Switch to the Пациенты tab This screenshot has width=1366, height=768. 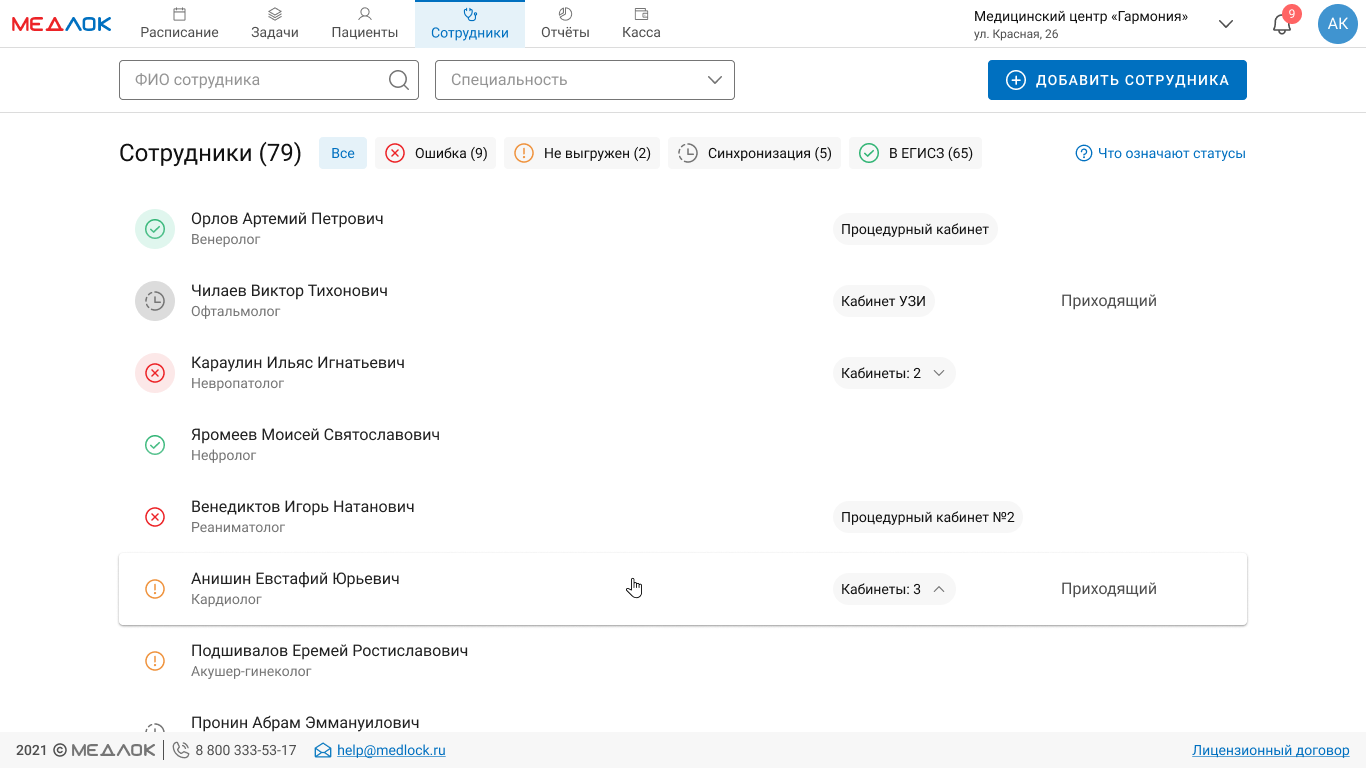pyautogui.click(x=365, y=24)
